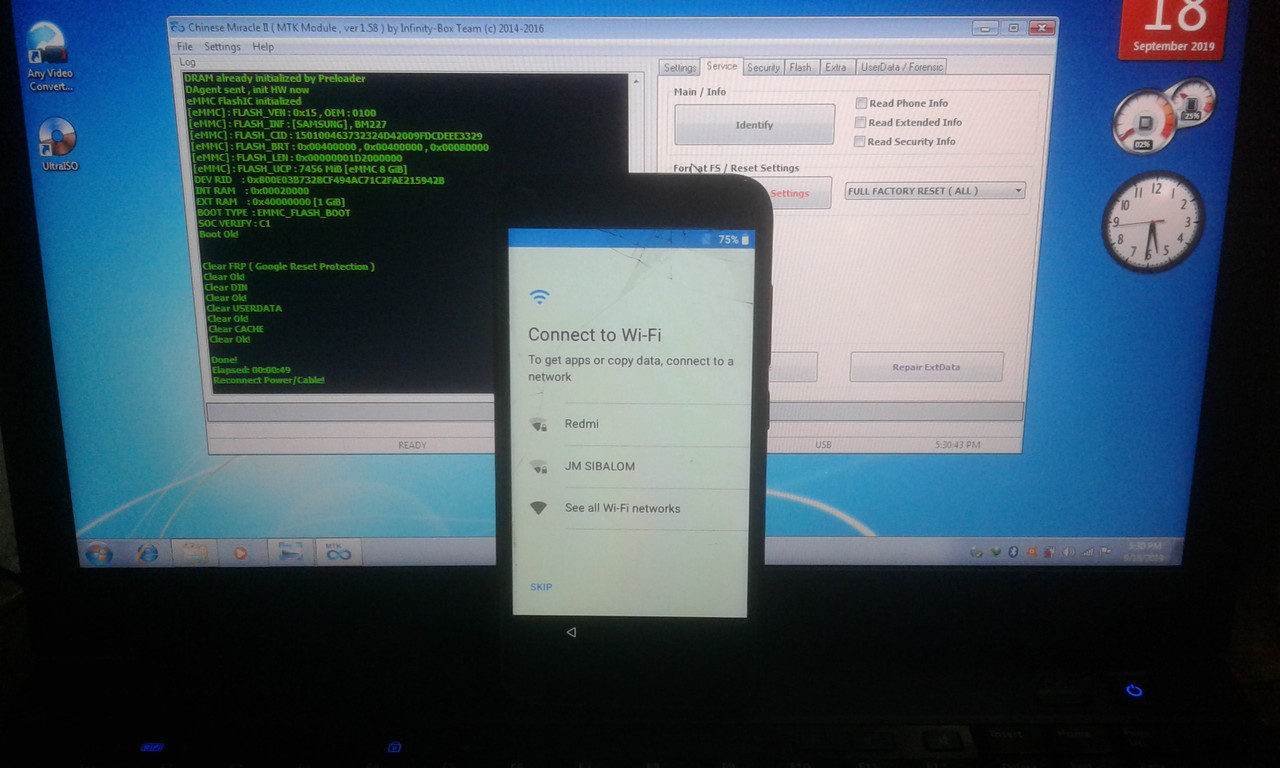Click the READY status bar text
This screenshot has width=1280, height=768.
click(x=412, y=445)
